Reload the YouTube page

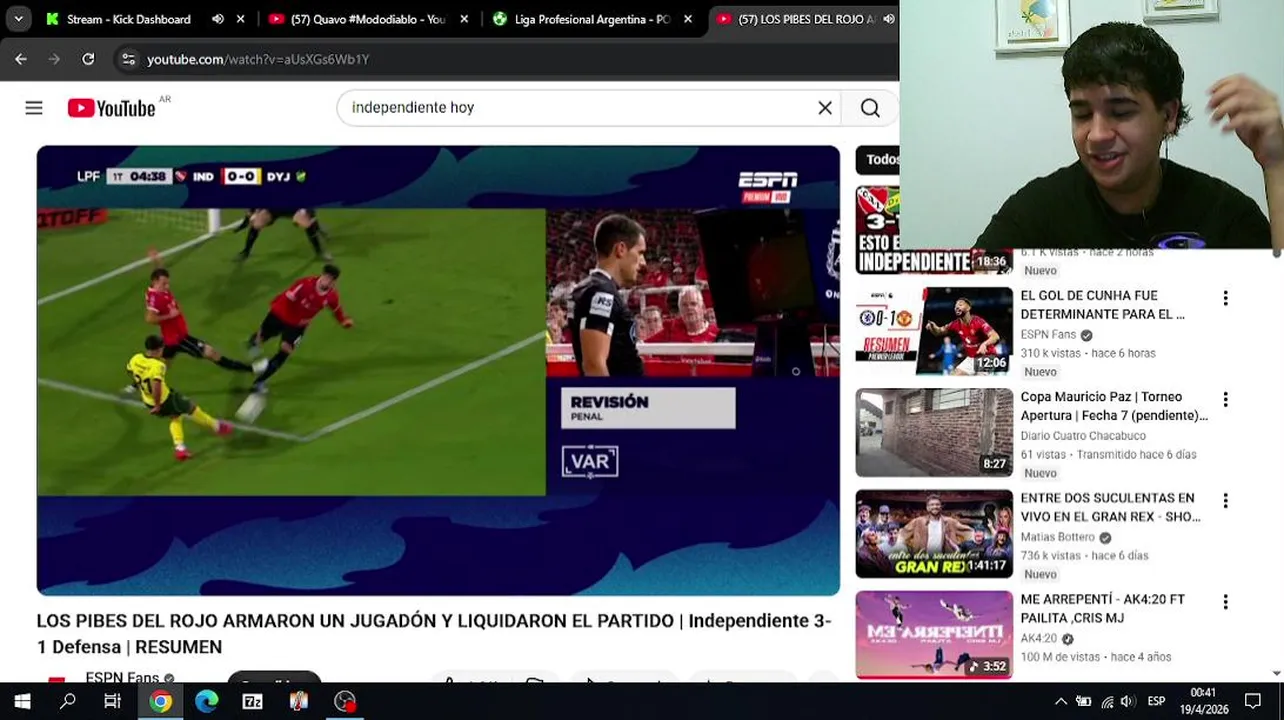(x=88, y=59)
